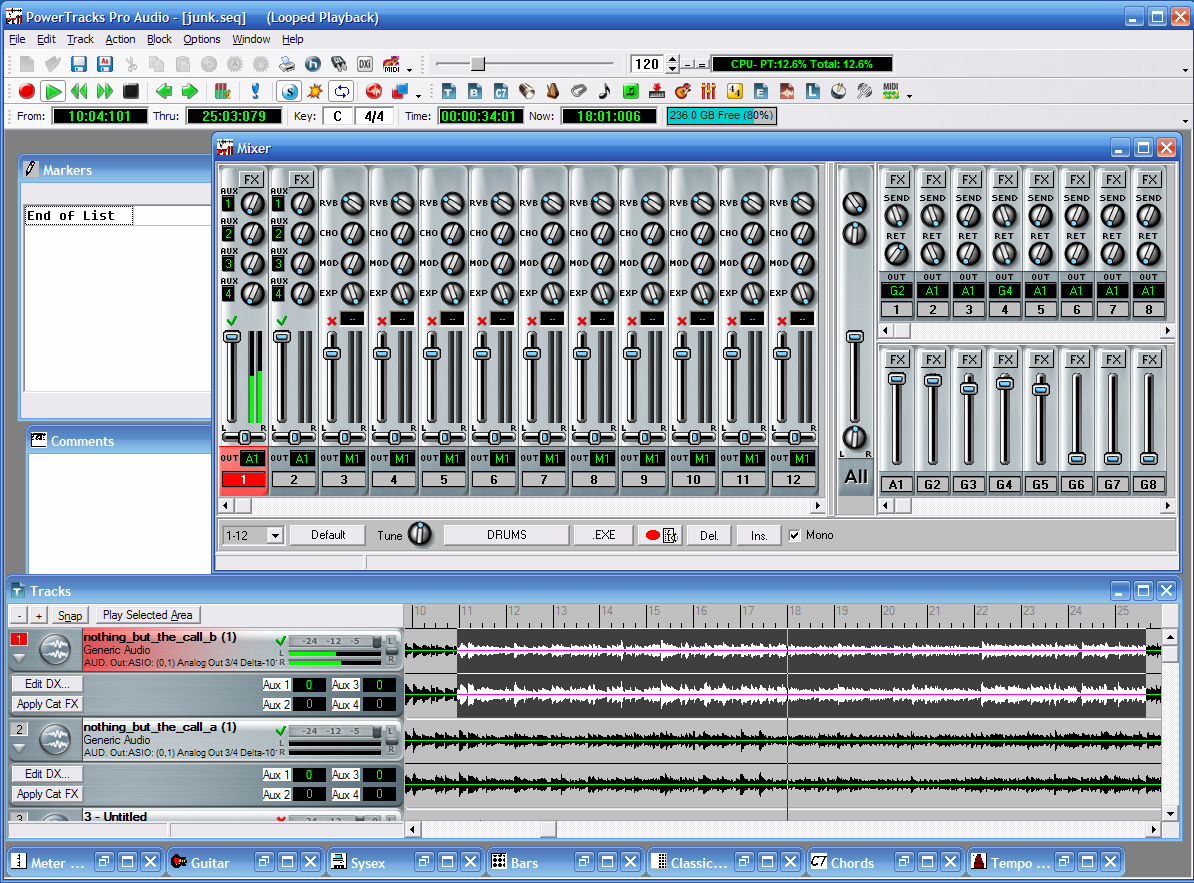Expand track 1 triangle in Tracks window

click(x=19, y=658)
